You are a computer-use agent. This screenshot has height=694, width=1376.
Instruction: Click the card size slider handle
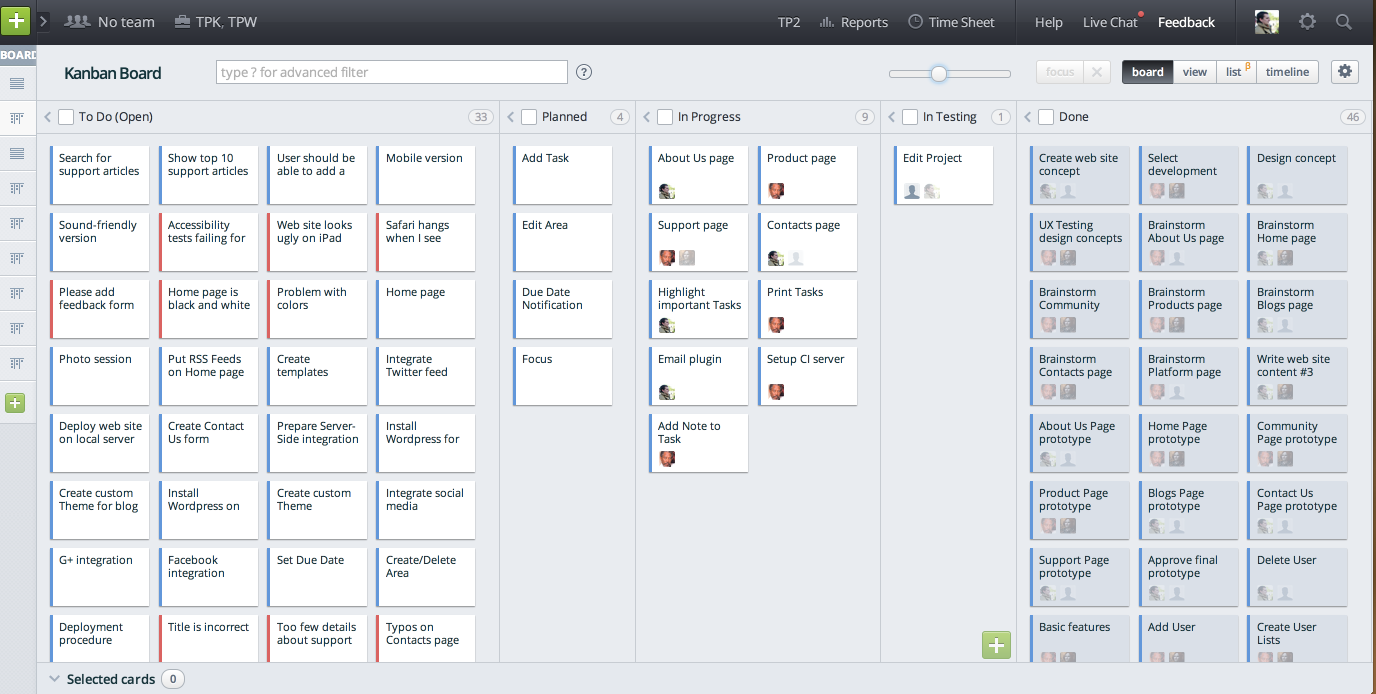click(x=938, y=73)
